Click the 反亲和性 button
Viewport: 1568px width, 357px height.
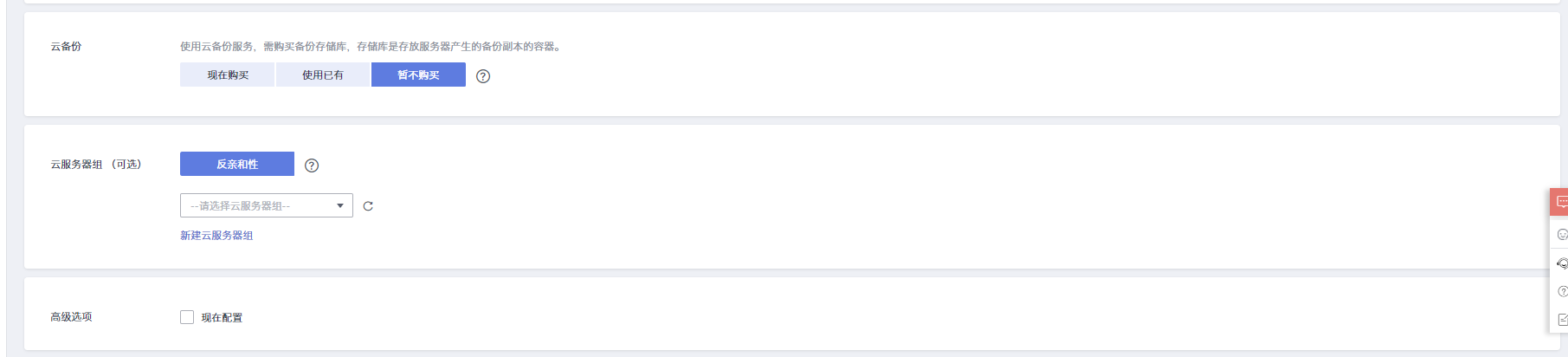click(x=237, y=164)
